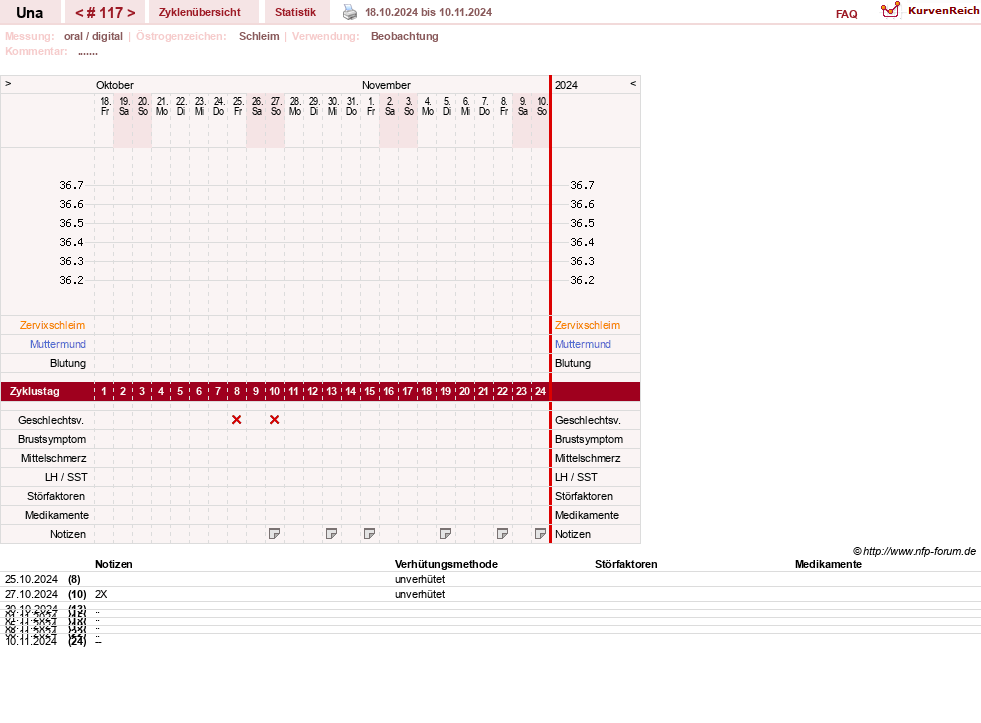Click the Verhütungsmethode column header
This screenshot has height=723, width=981.
[x=446, y=564]
